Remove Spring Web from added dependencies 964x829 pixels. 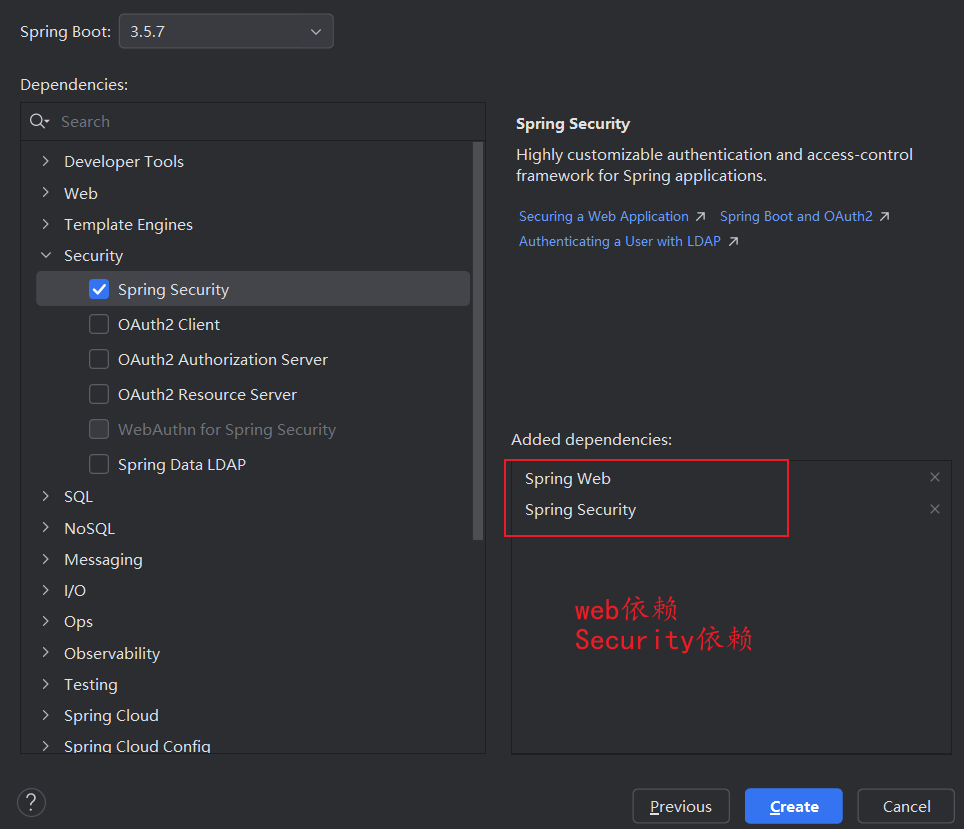coord(935,478)
